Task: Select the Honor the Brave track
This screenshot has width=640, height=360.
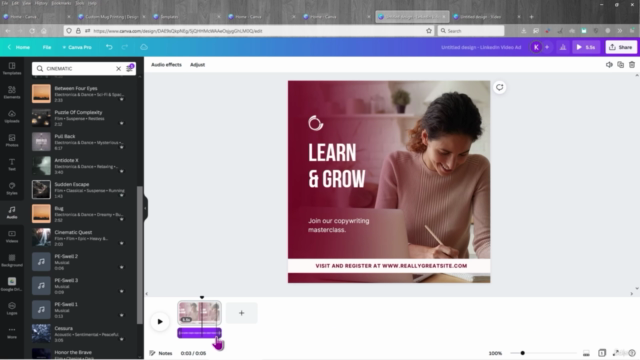Action: 78,353
